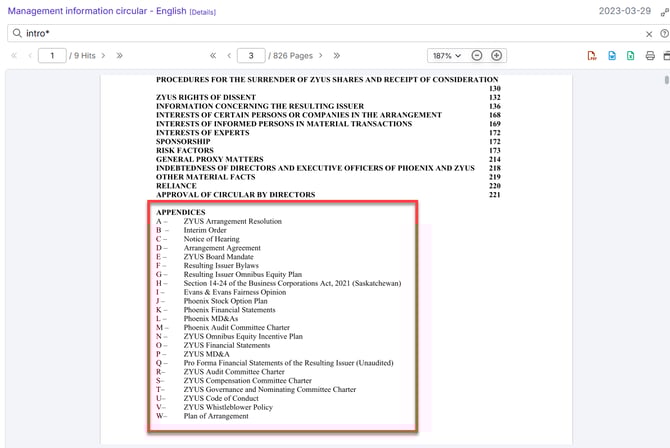Open Management information circular - English title

(x=97, y=11)
